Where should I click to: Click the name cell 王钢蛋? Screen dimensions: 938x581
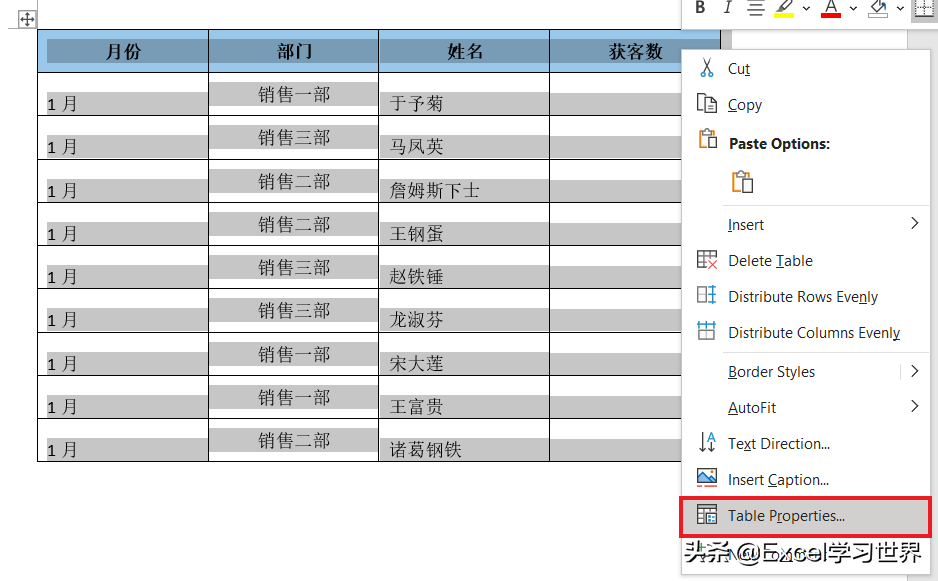464,224
